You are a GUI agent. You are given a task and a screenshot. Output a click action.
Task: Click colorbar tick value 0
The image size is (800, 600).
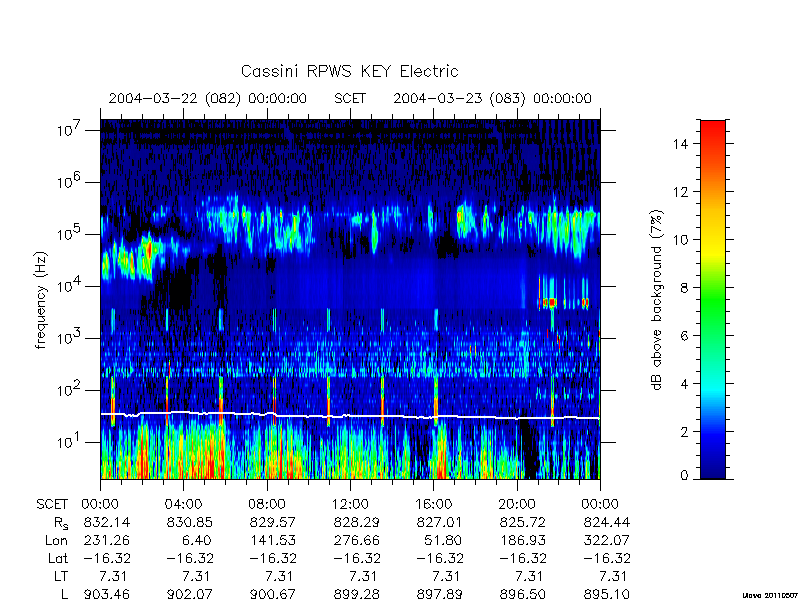pyautogui.click(x=684, y=476)
